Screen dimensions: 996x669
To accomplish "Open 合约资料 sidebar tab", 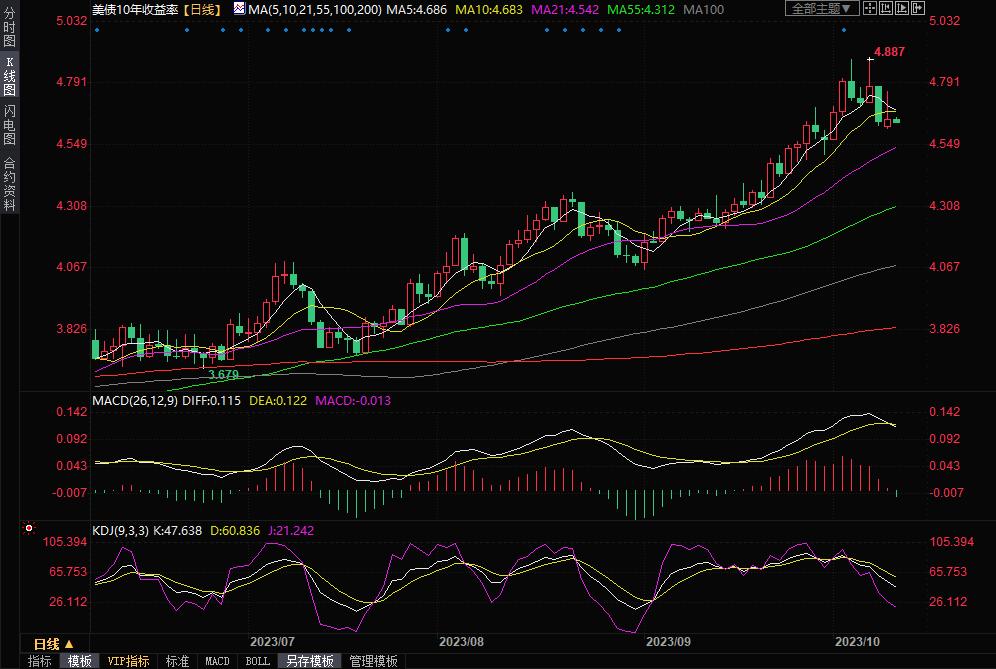I will click(9, 183).
